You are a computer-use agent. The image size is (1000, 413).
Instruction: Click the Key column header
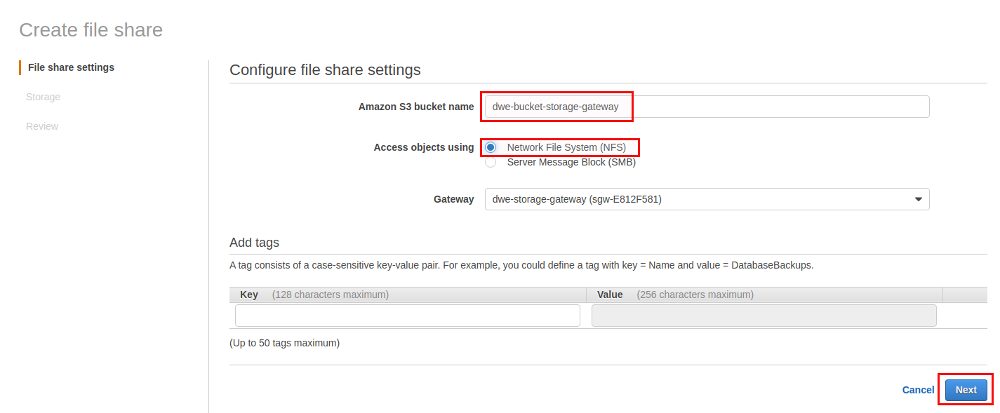pos(249,295)
